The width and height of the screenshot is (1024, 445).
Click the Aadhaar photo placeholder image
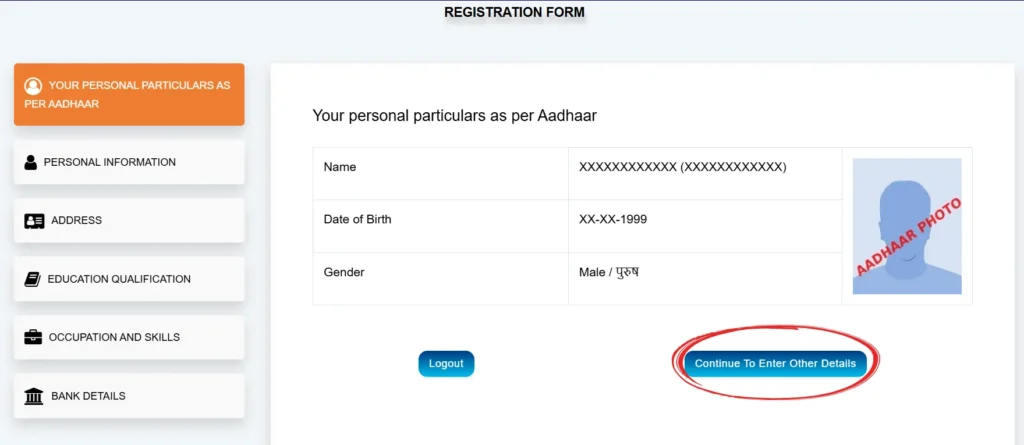pyautogui.click(x=906, y=226)
